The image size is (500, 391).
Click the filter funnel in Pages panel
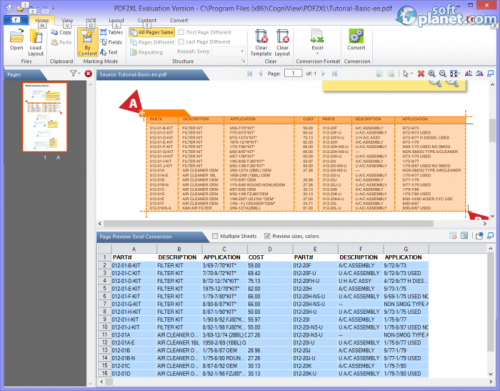tap(73, 73)
